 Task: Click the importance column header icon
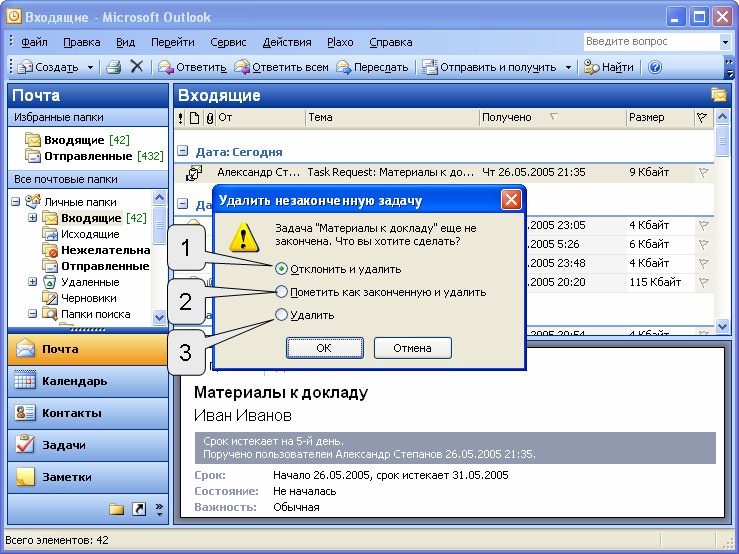click(181, 117)
